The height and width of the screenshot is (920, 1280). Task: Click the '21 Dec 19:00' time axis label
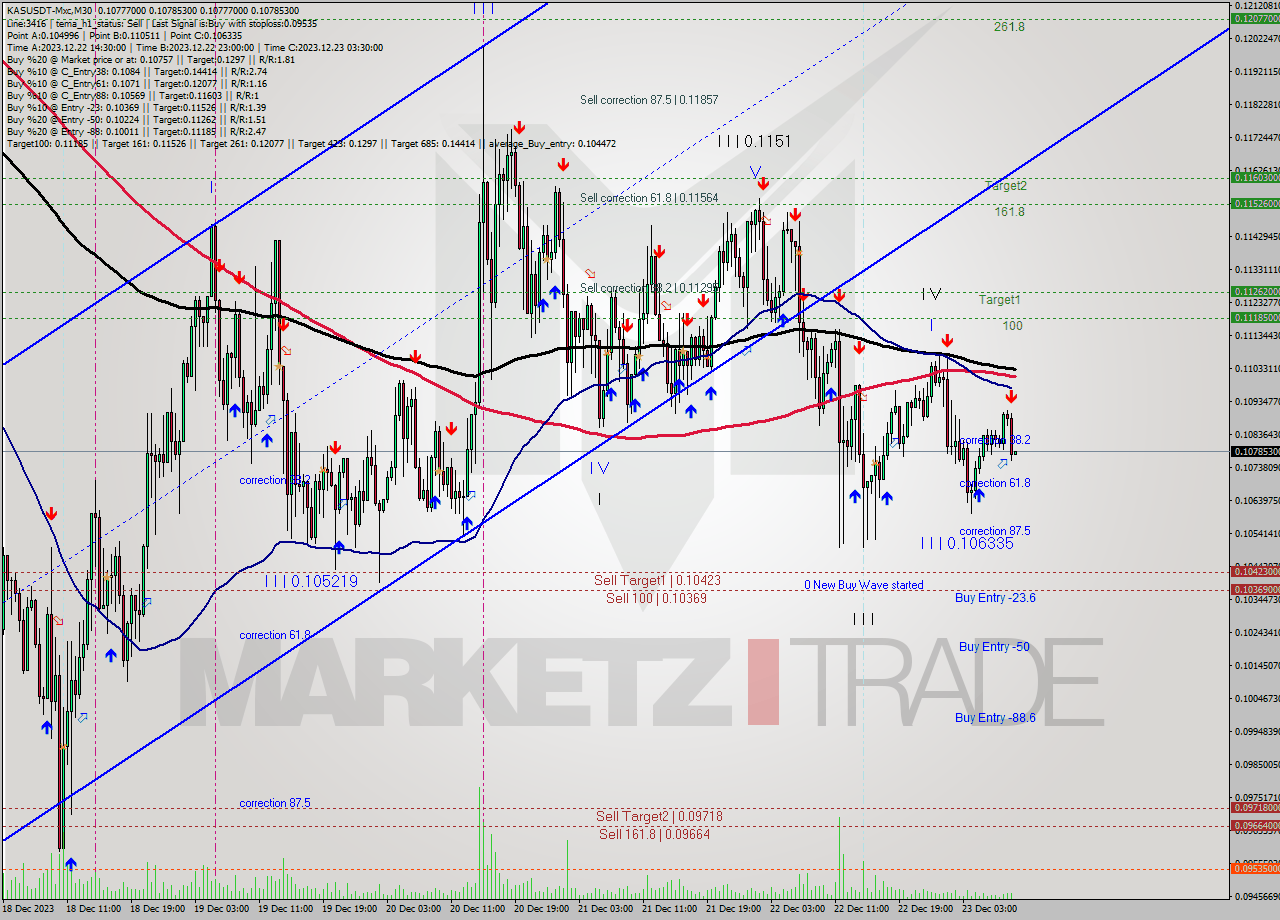pos(733,909)
